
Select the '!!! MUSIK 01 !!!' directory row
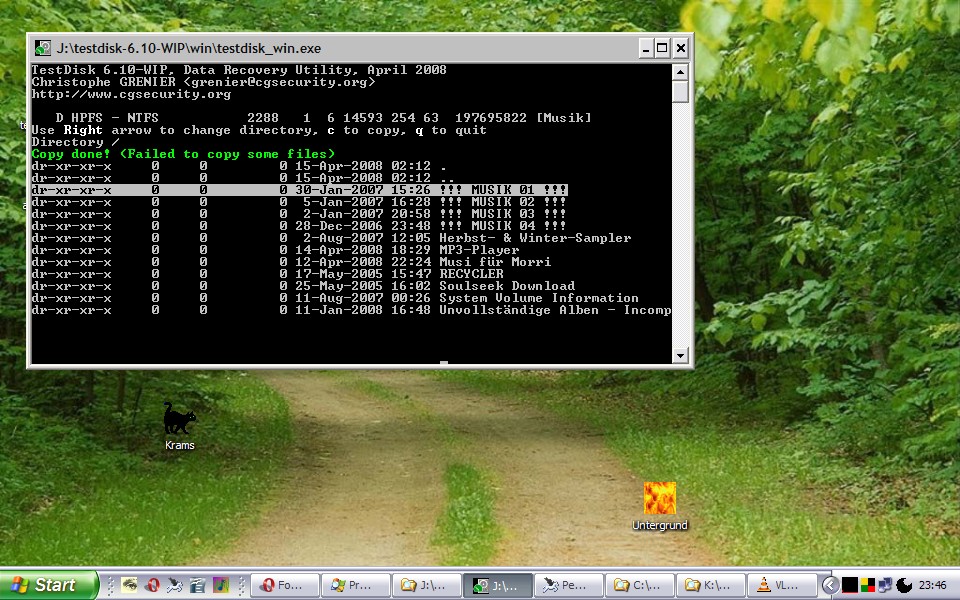(299, 190)
